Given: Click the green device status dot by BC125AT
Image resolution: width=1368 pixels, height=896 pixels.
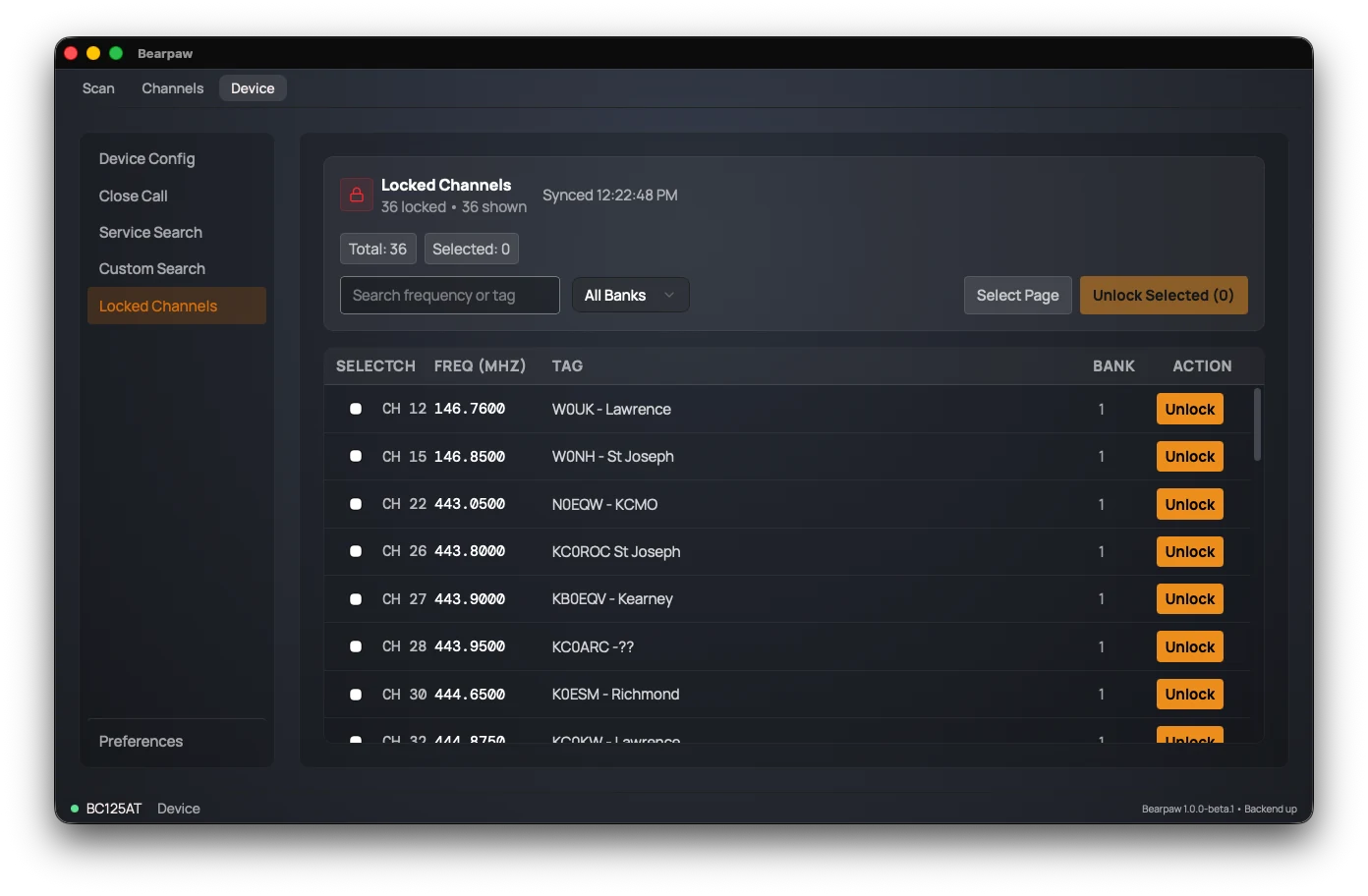Looking at the screenshot, I should click(75, 809).
